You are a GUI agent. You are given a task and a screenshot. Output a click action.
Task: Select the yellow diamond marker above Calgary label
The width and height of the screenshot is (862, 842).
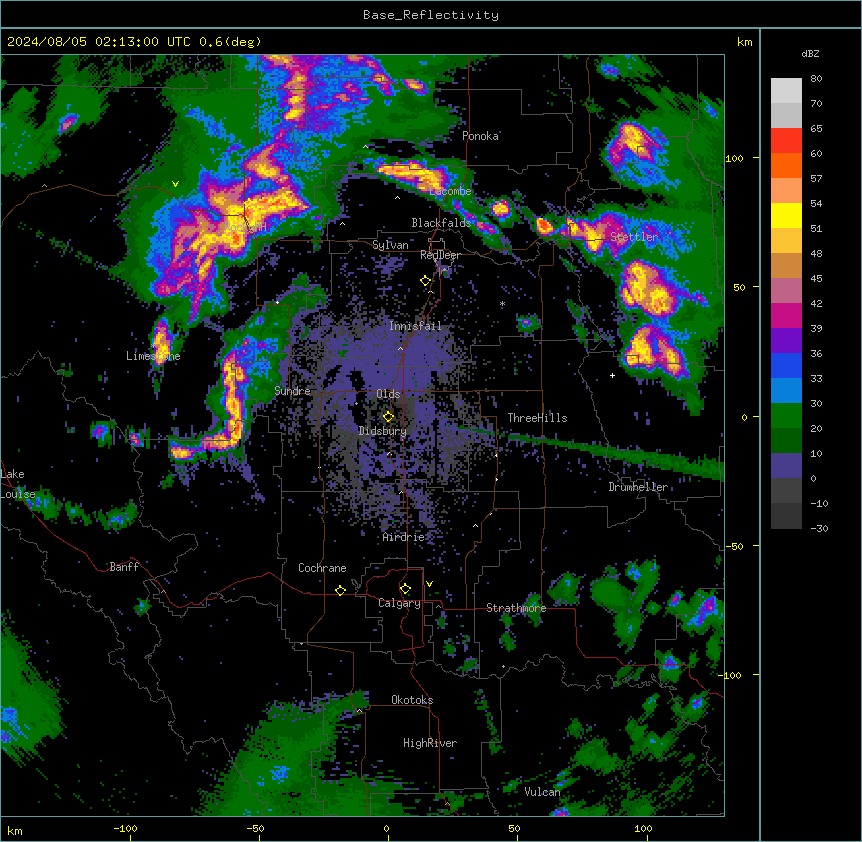click(405, 589)
